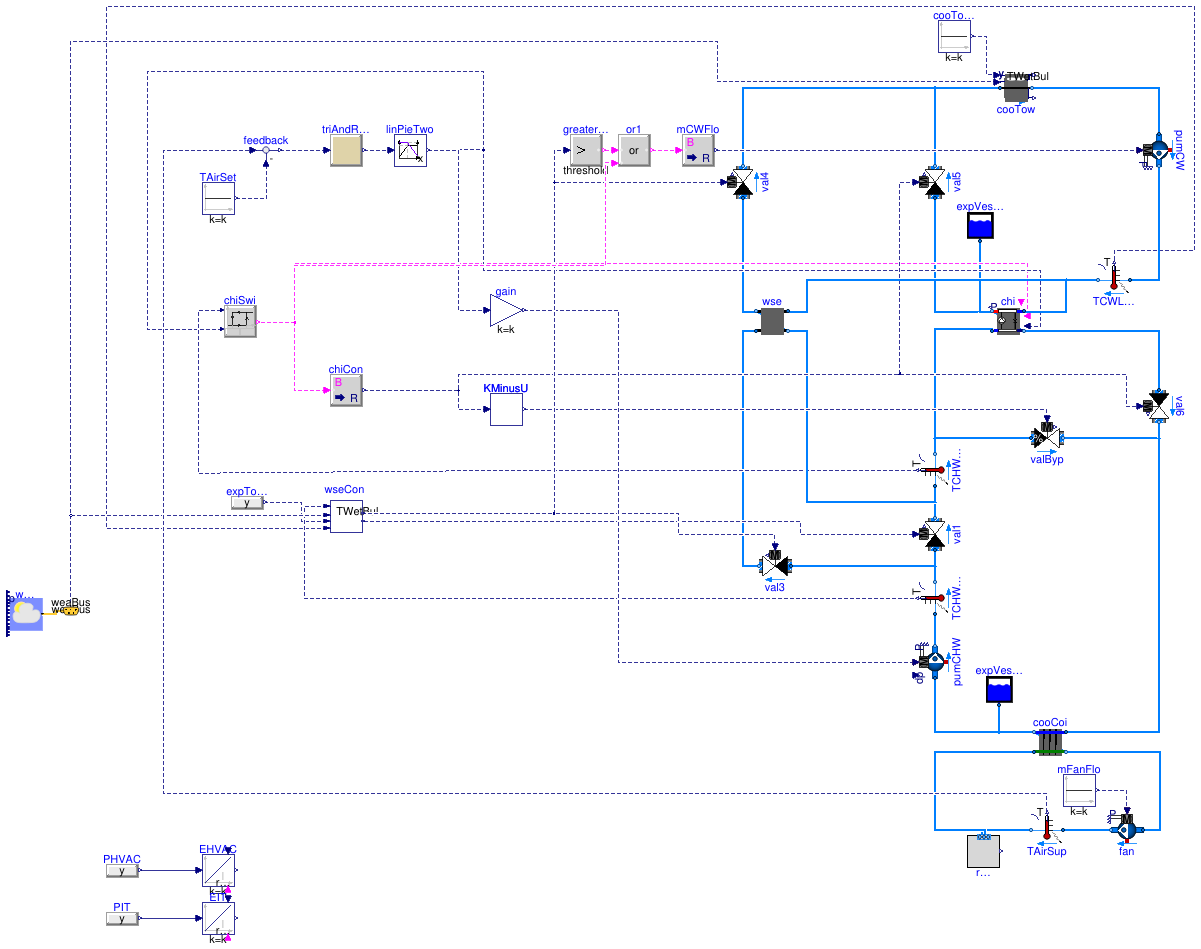Image resolution: width=1201 pixels, height=949 pixels.
Task: Click the TCHW sensor above val1
Action: 933,470
